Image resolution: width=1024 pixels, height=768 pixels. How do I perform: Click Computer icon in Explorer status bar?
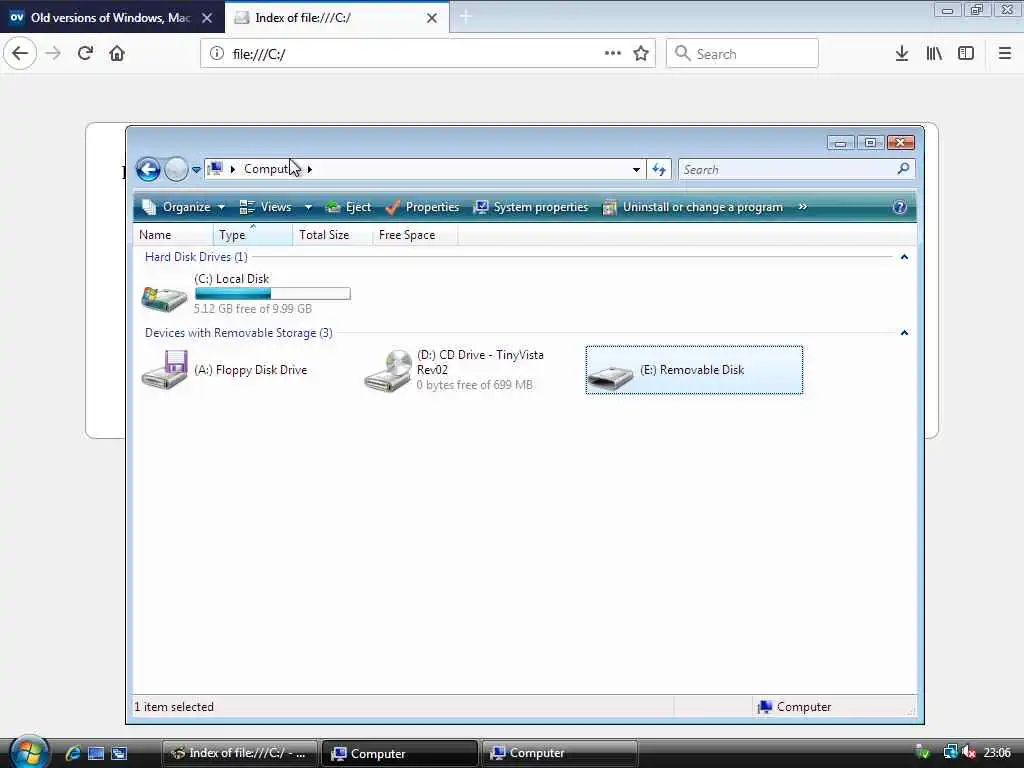pyautogui.click(x=765, y=707)
